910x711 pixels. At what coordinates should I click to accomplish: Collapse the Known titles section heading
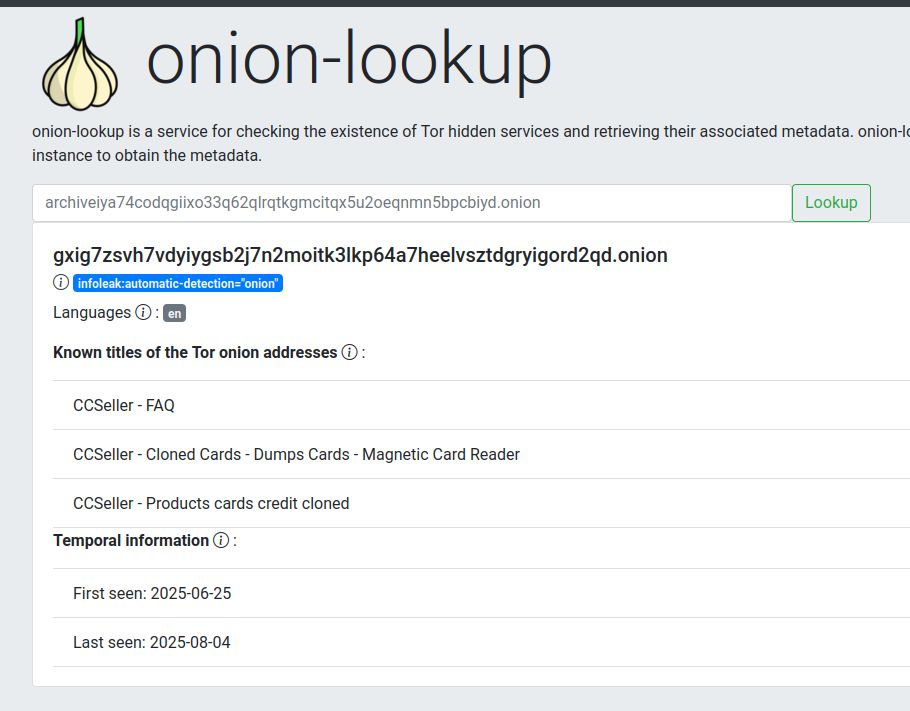pyautogui.click(x=194, y=352)
